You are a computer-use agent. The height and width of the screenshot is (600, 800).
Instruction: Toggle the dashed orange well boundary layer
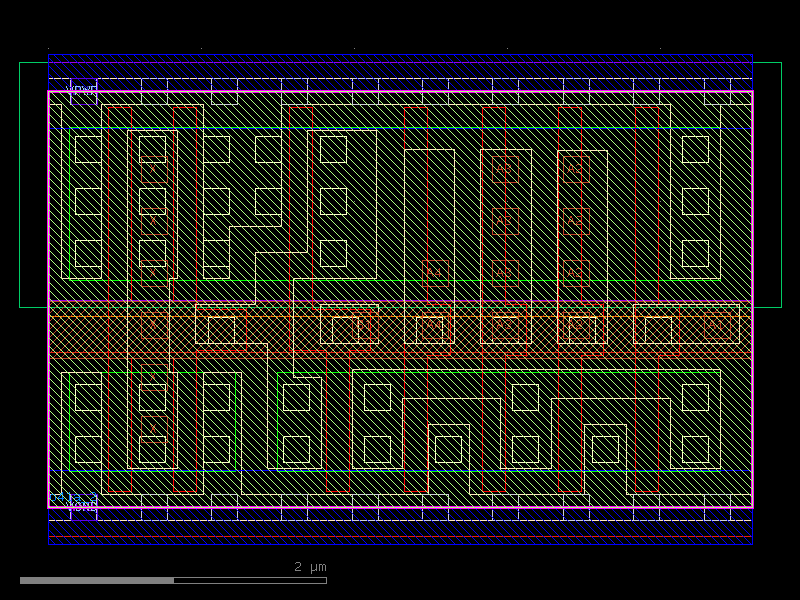click(400, 80)
